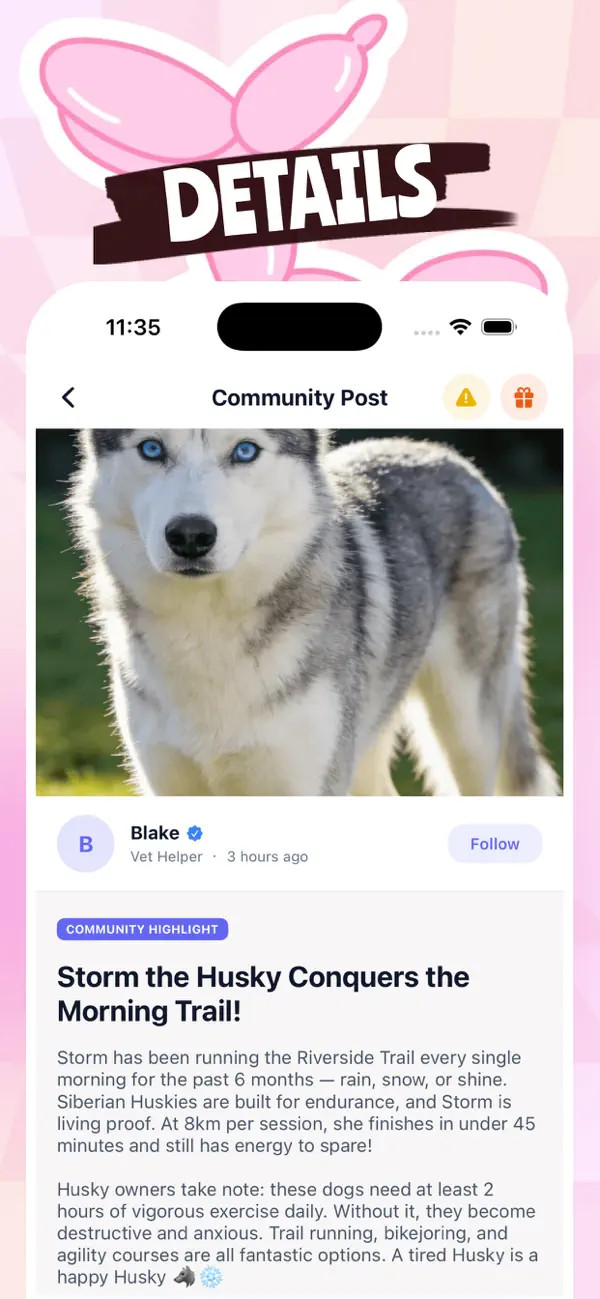Follow Blake with the Follow button
The width and height of the screenshot is (600, 1299).
click(x=495, y=844)
